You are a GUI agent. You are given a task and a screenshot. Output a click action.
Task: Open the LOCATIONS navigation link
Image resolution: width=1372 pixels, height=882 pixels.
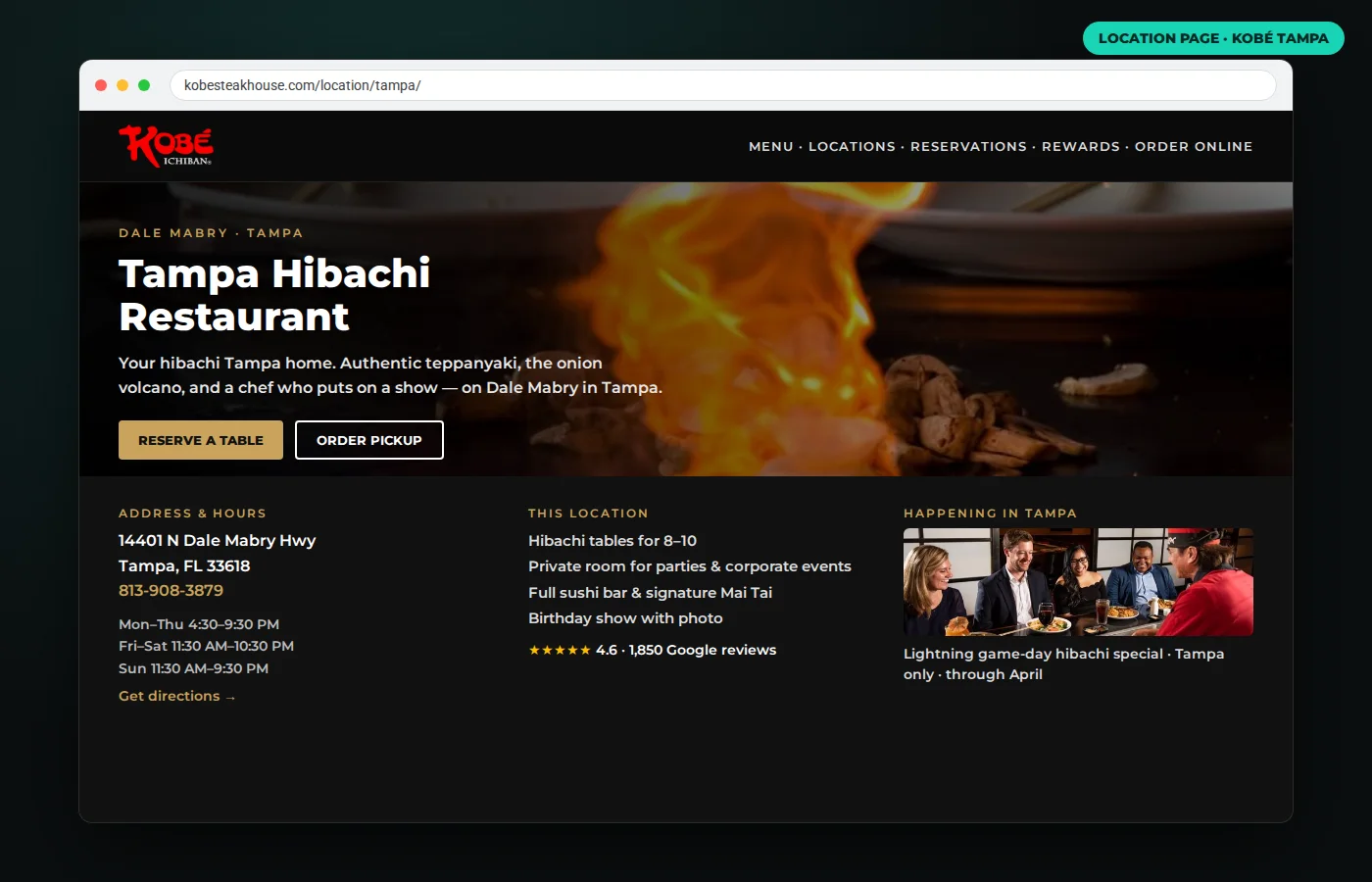[852, 146]
